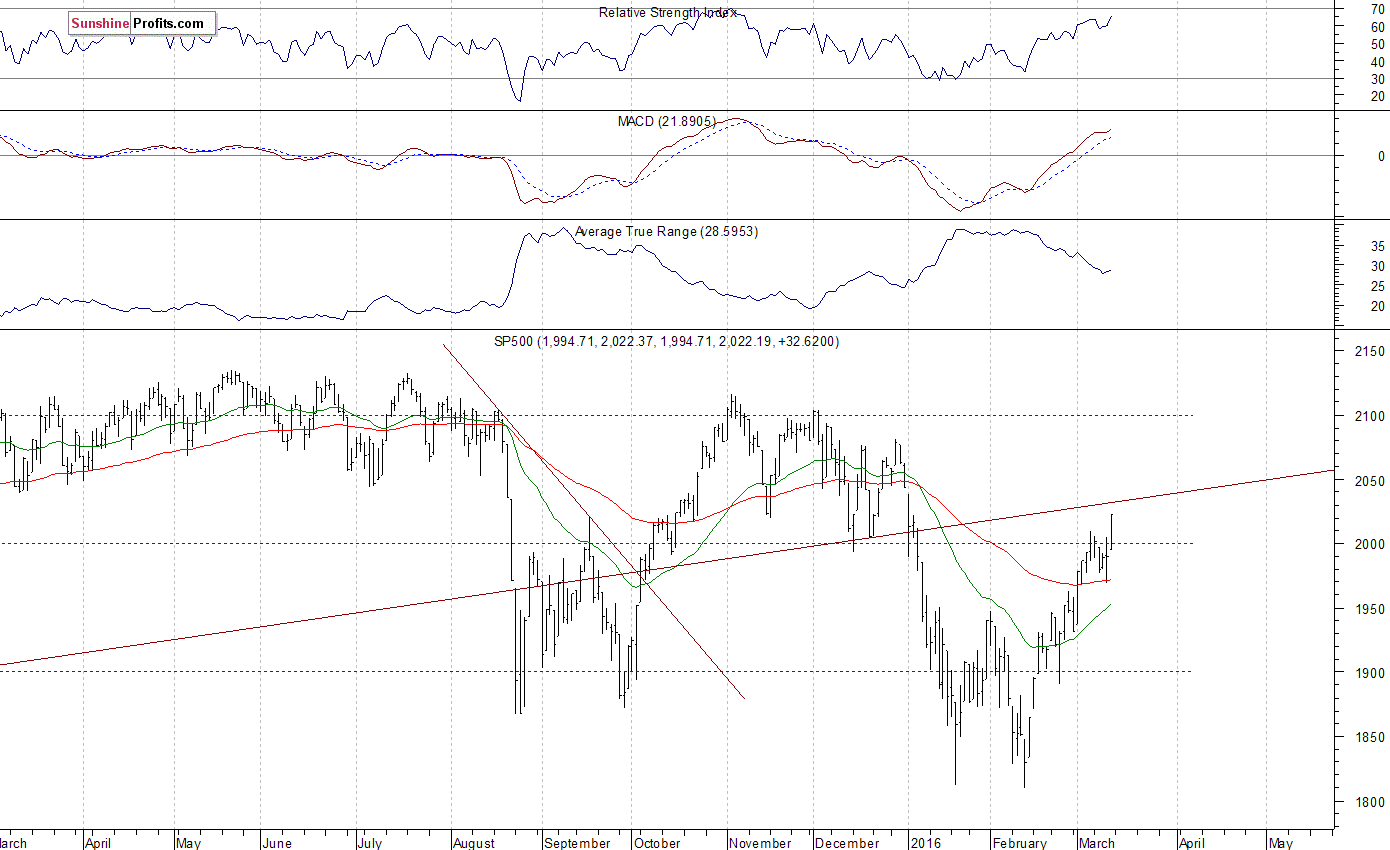Click the ATR axis value 20
The image size is (1390, 850).
1377,306
